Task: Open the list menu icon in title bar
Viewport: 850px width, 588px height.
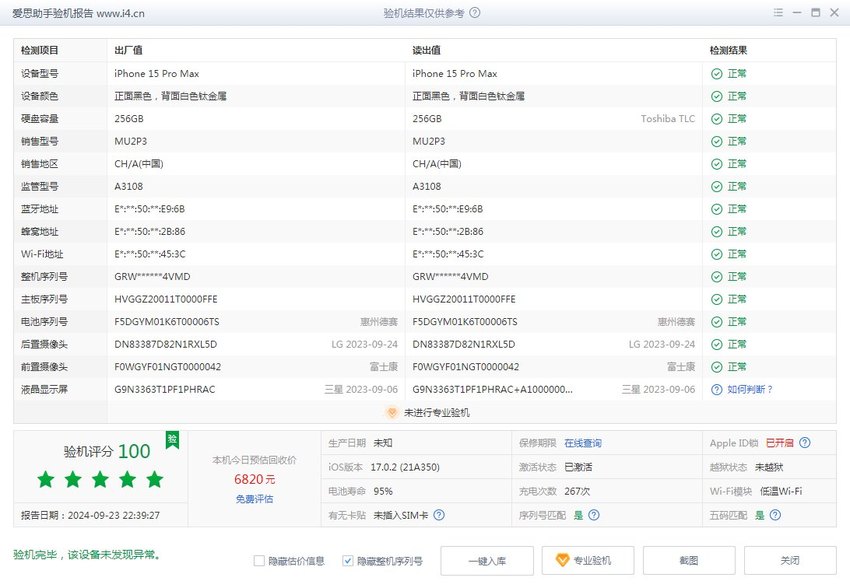Action: pos(778,12)
